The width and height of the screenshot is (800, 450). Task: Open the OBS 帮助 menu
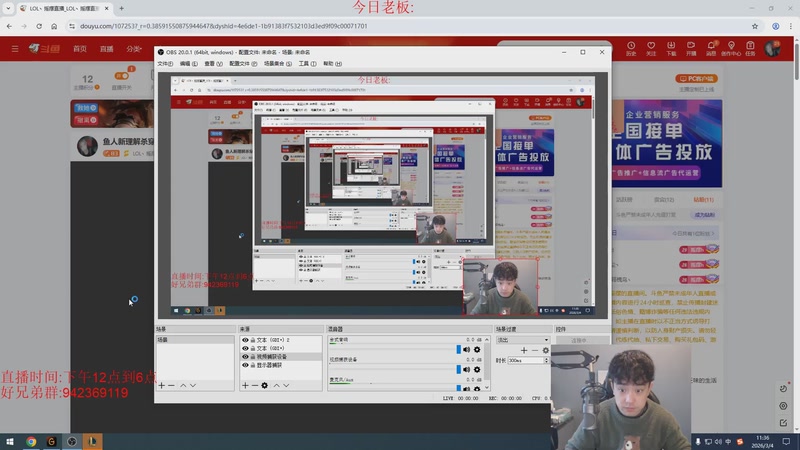(332, 64)
